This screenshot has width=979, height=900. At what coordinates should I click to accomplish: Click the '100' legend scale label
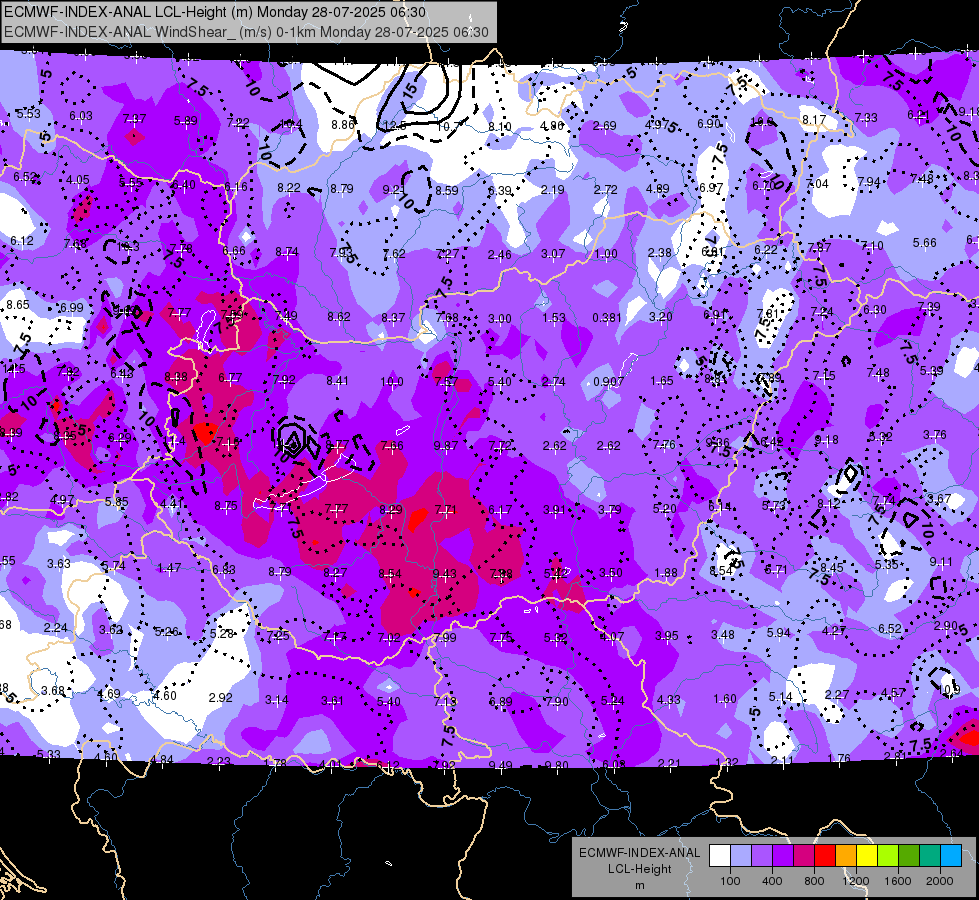coord(730,881)
